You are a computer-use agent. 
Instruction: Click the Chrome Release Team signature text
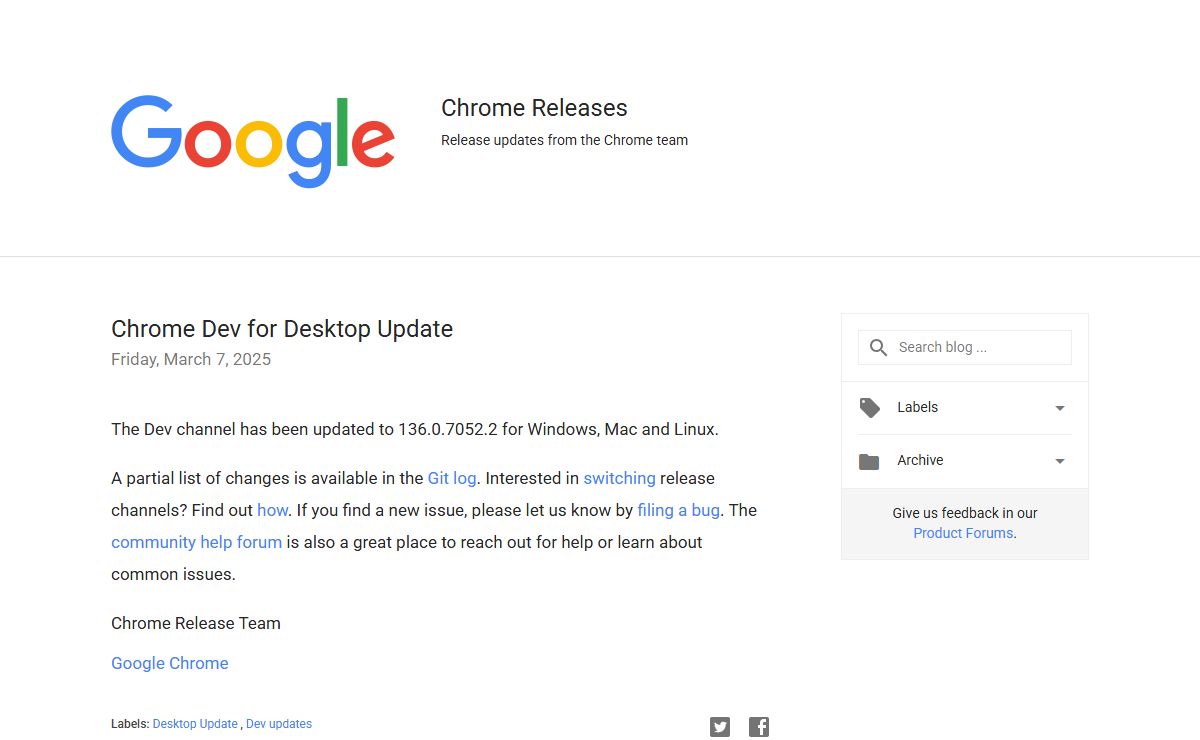pyautogui.click(x=196, y=623)
